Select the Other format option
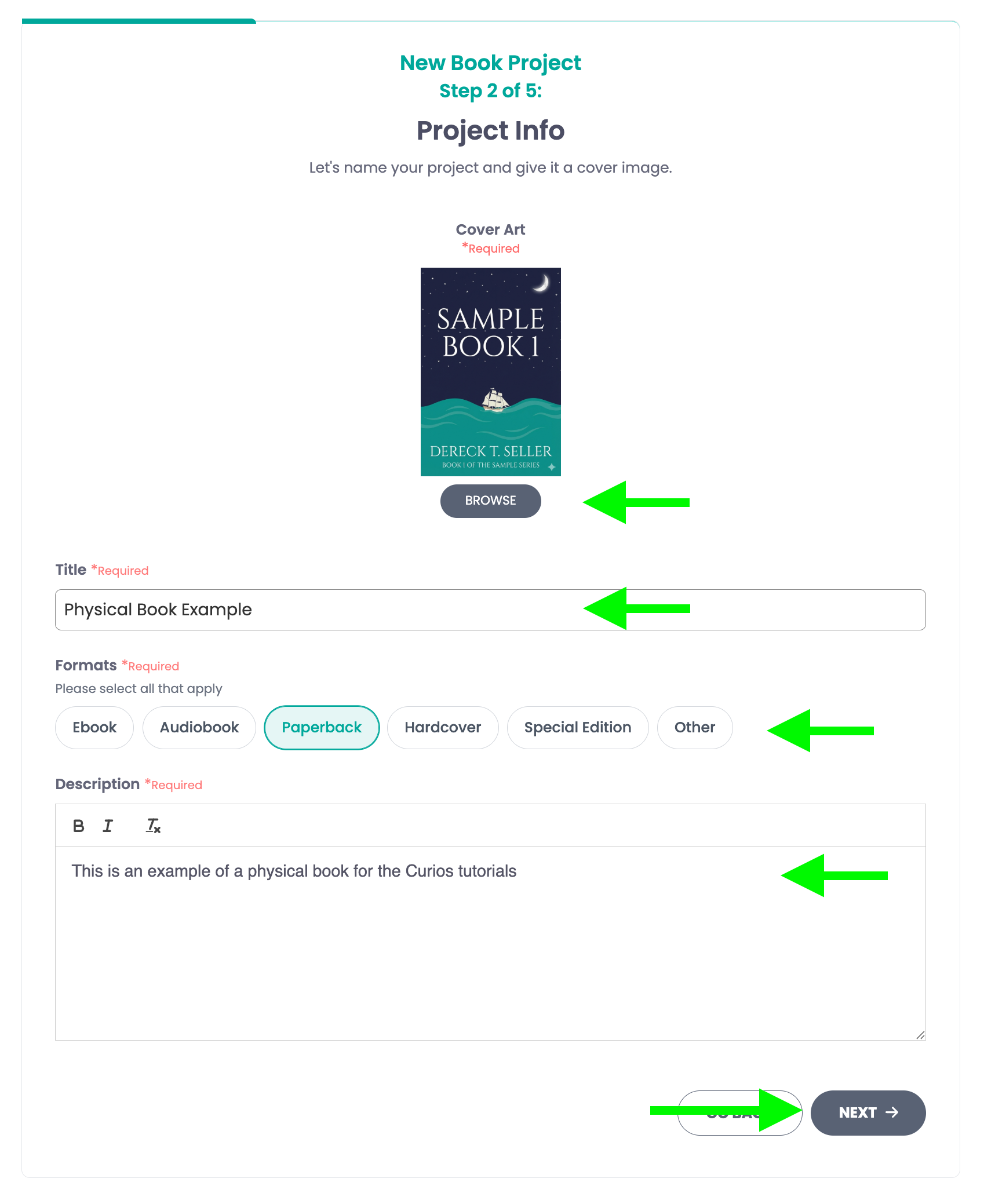This screenshot has width=984, height=1204. tap(694, 727)
